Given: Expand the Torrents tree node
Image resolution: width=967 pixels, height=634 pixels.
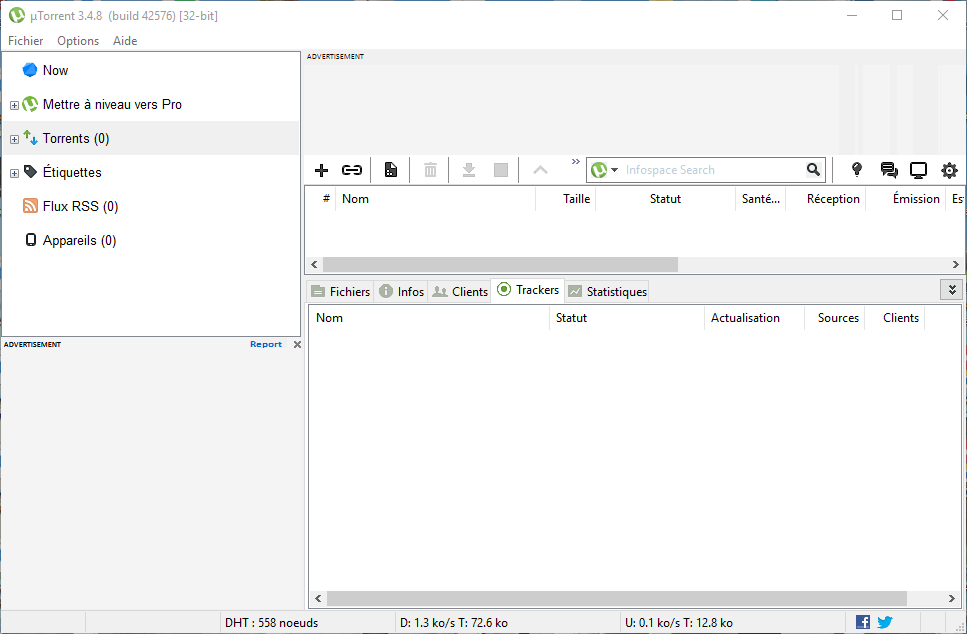Looking at the screenshot, I should (x=14, y=139).
